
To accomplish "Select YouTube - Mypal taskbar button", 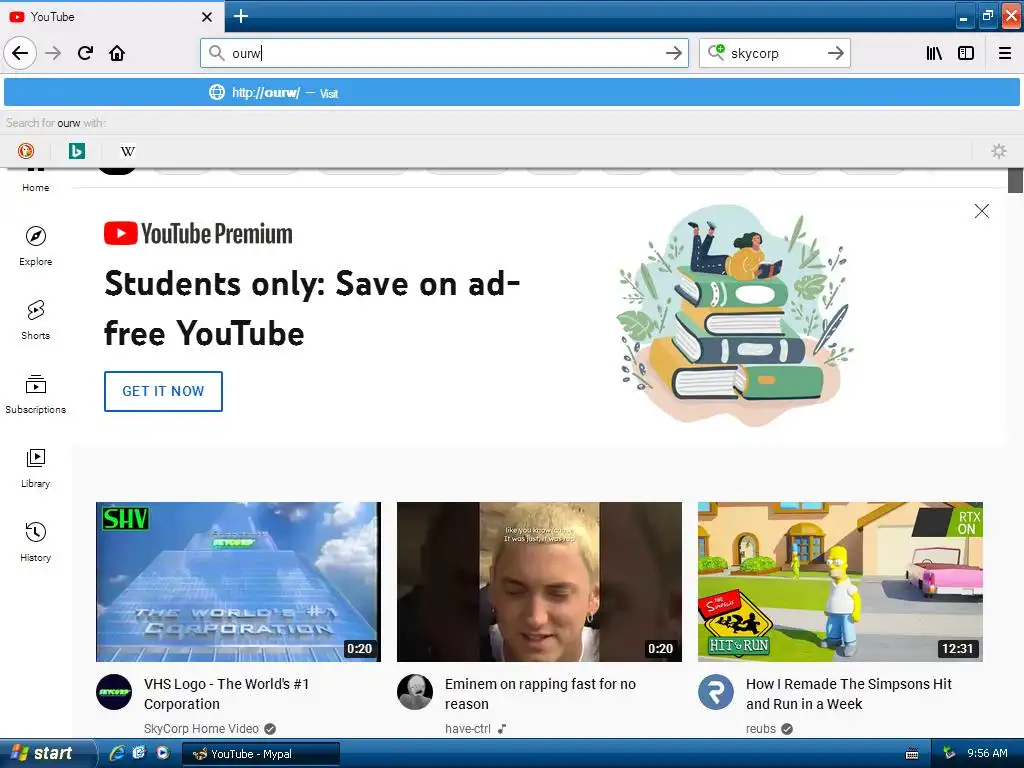I will point(260,754).
